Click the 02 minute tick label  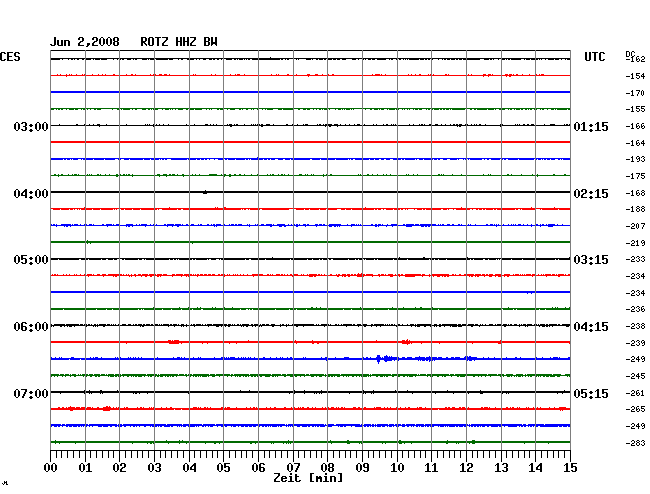[119, 467]
